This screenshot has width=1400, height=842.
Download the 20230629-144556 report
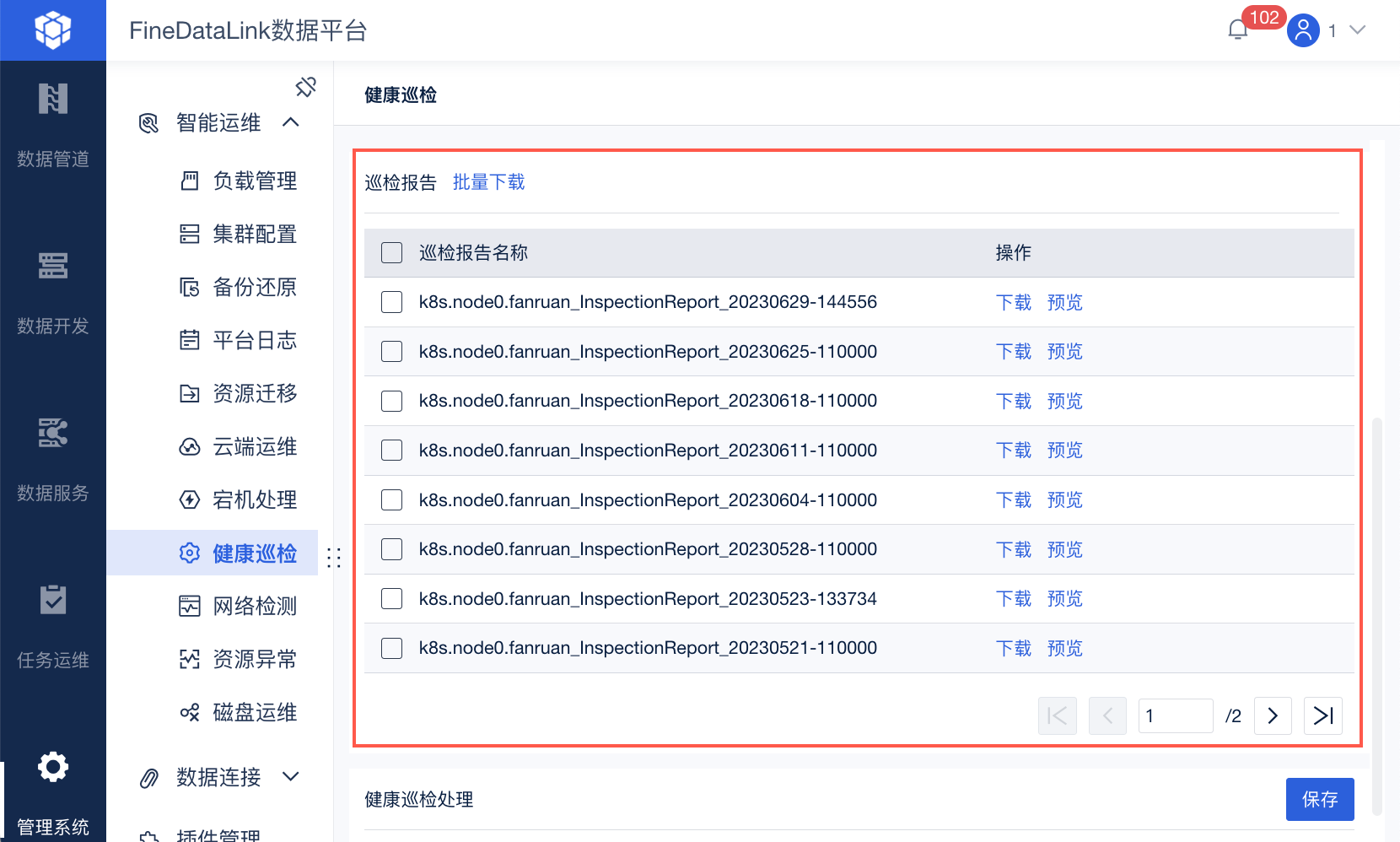(1014, 302)
